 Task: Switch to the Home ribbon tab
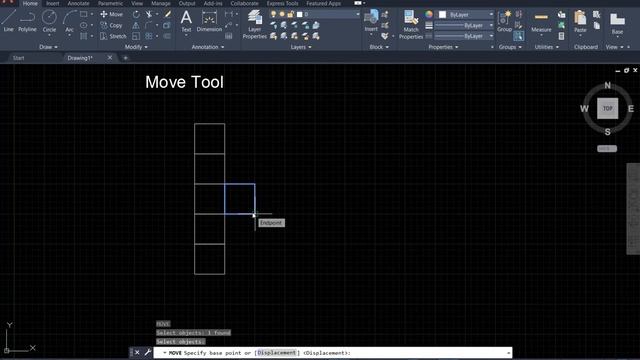coord(30,3)
